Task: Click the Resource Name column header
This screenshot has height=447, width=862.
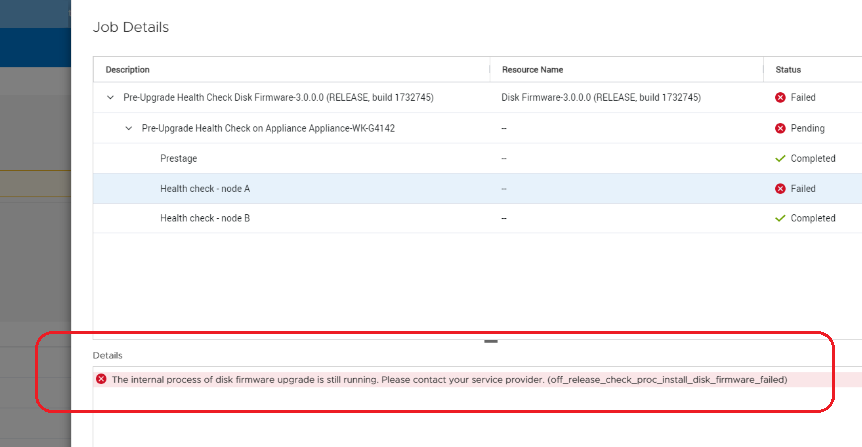Action: (532, 70)
